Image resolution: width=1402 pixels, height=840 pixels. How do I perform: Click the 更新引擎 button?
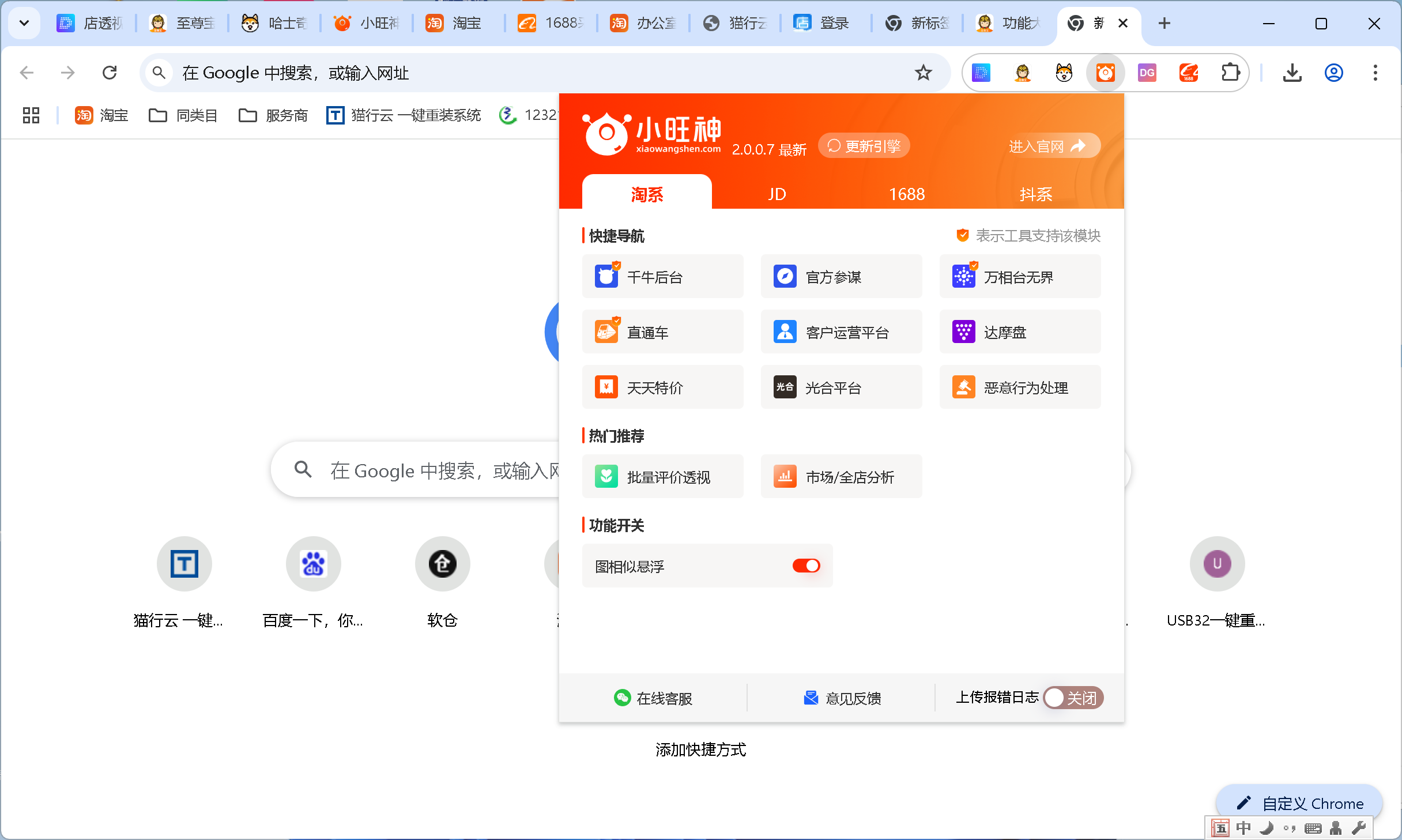pos(864,146)
